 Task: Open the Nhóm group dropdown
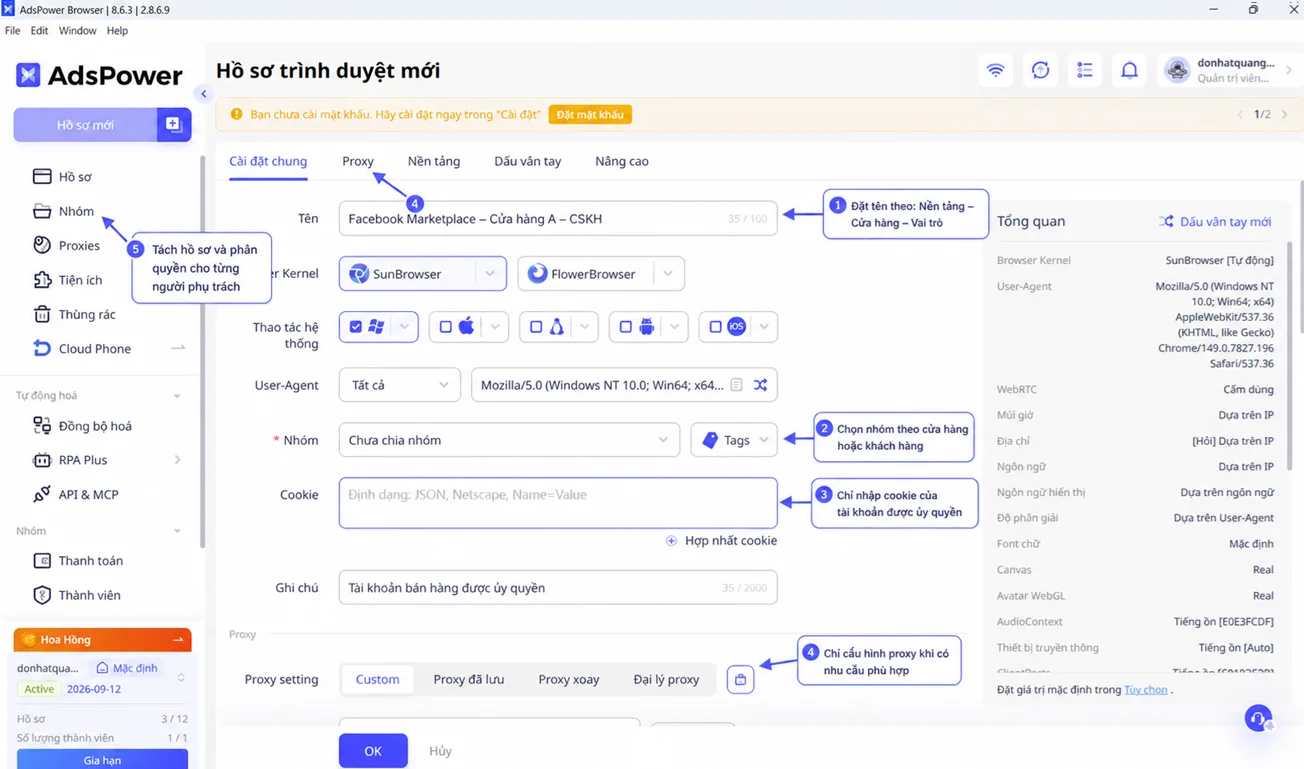[509, 440]
